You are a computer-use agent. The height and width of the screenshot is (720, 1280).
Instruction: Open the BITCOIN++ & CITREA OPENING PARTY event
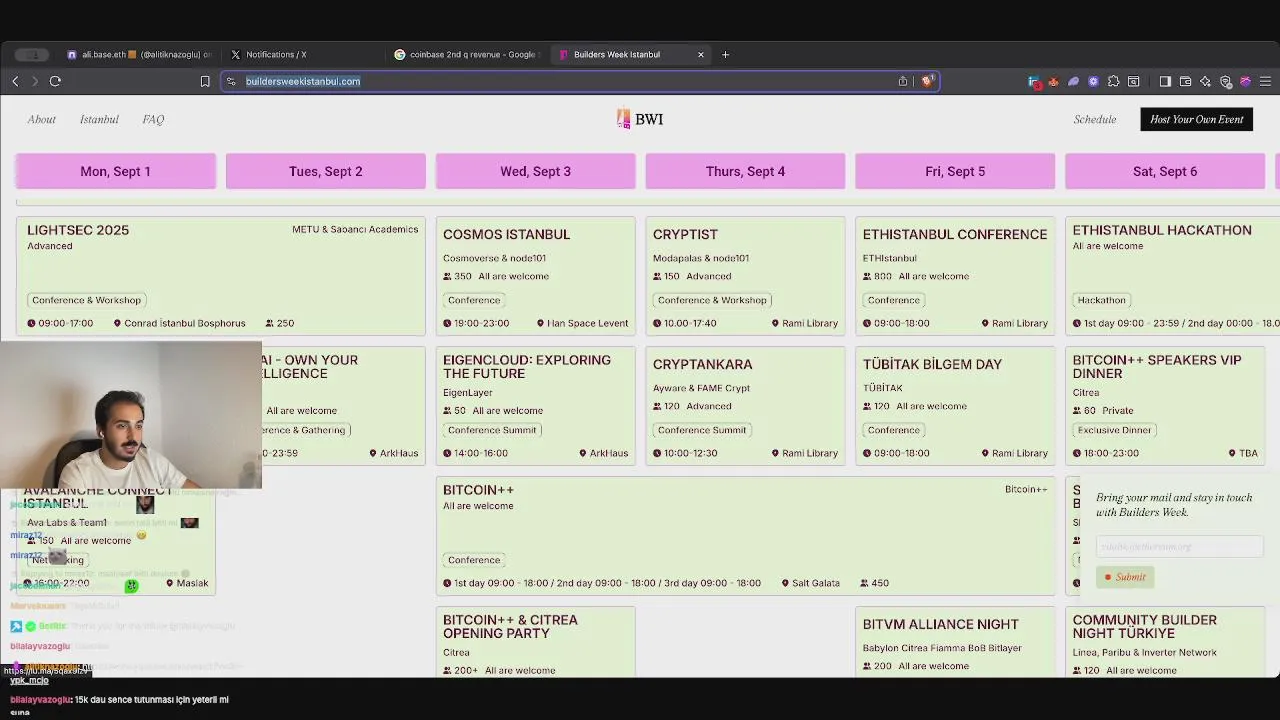tap(510, 626)
